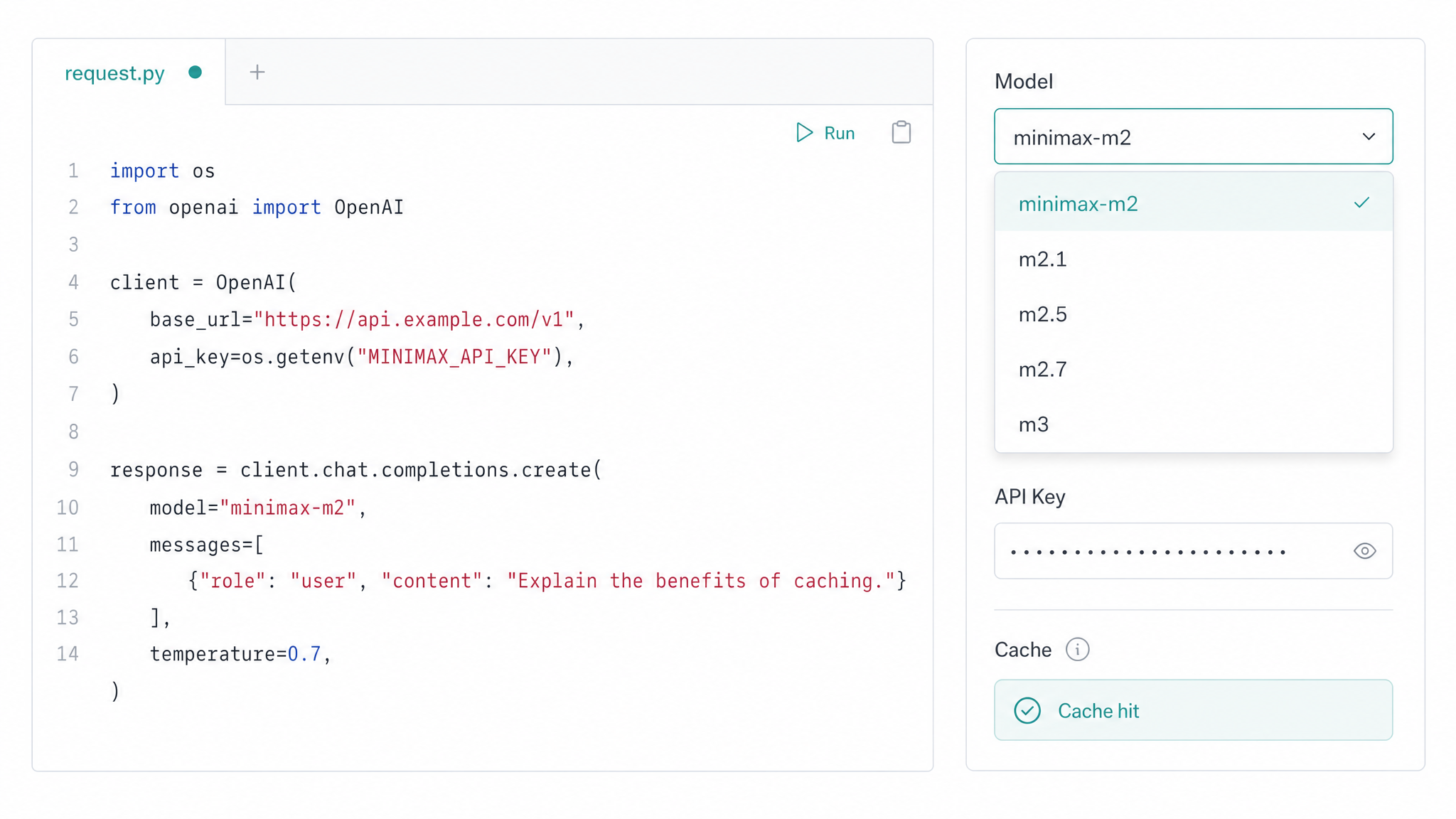Viewport: 1456px width, 819px height.
Task: Select m2.1 from the model list
Action: click(x=1193, y=259)
